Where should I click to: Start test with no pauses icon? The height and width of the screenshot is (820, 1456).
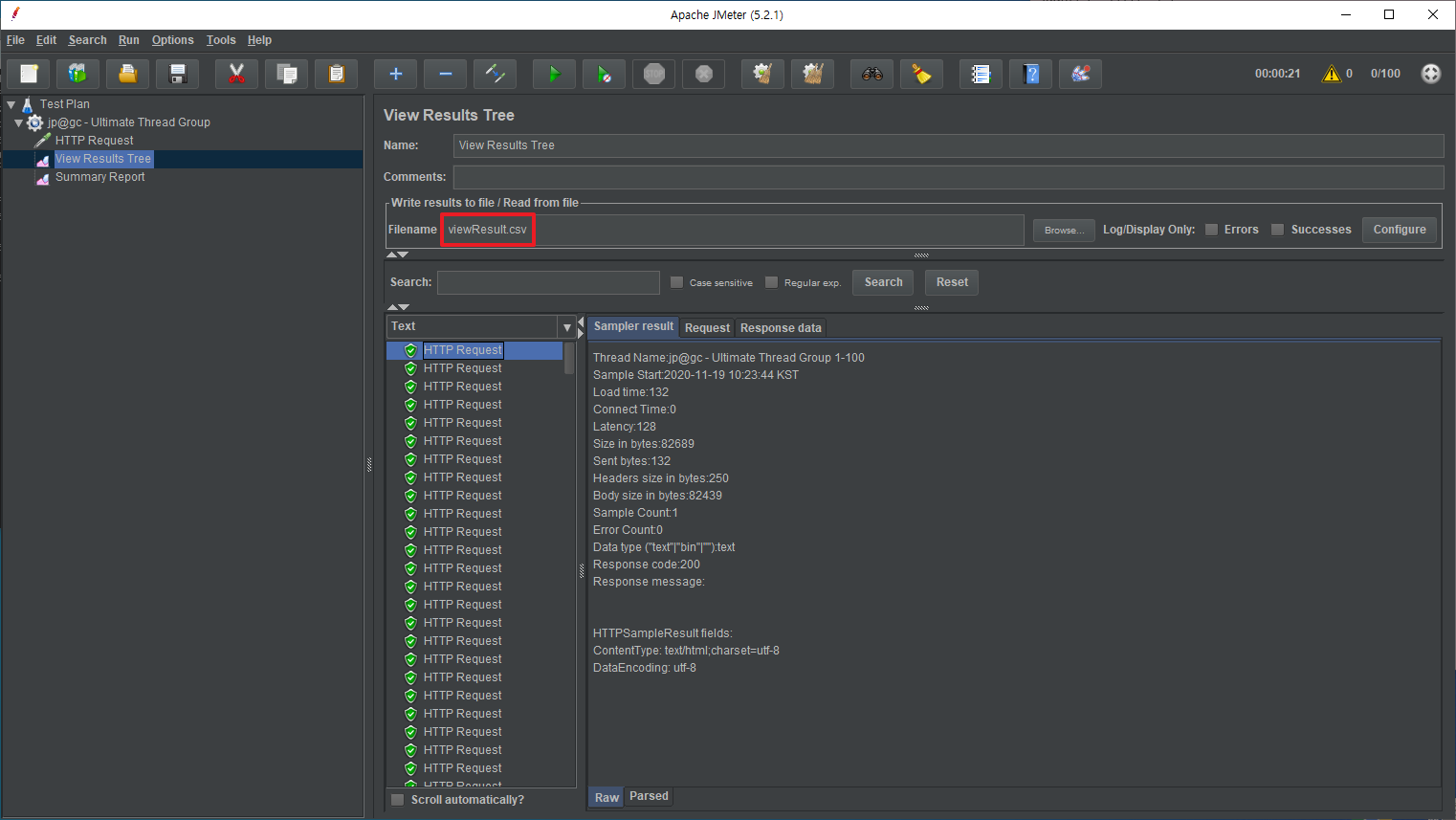pyautogui.click(x=604, y=74)
